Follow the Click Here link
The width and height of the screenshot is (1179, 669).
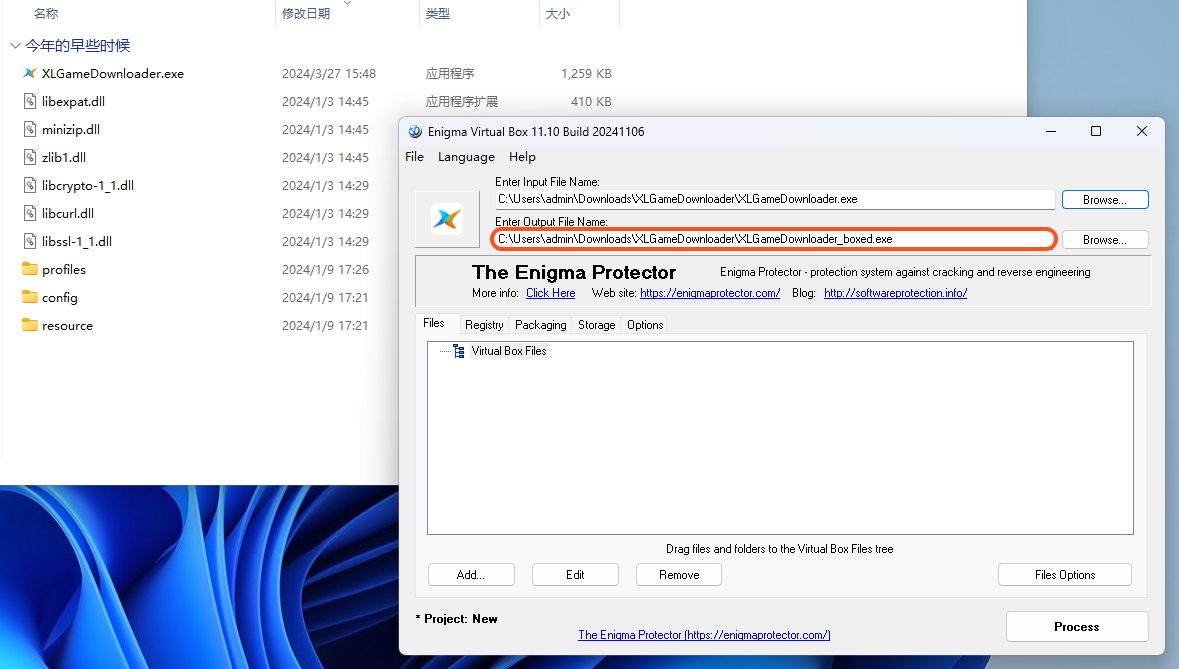pos(550,293)
